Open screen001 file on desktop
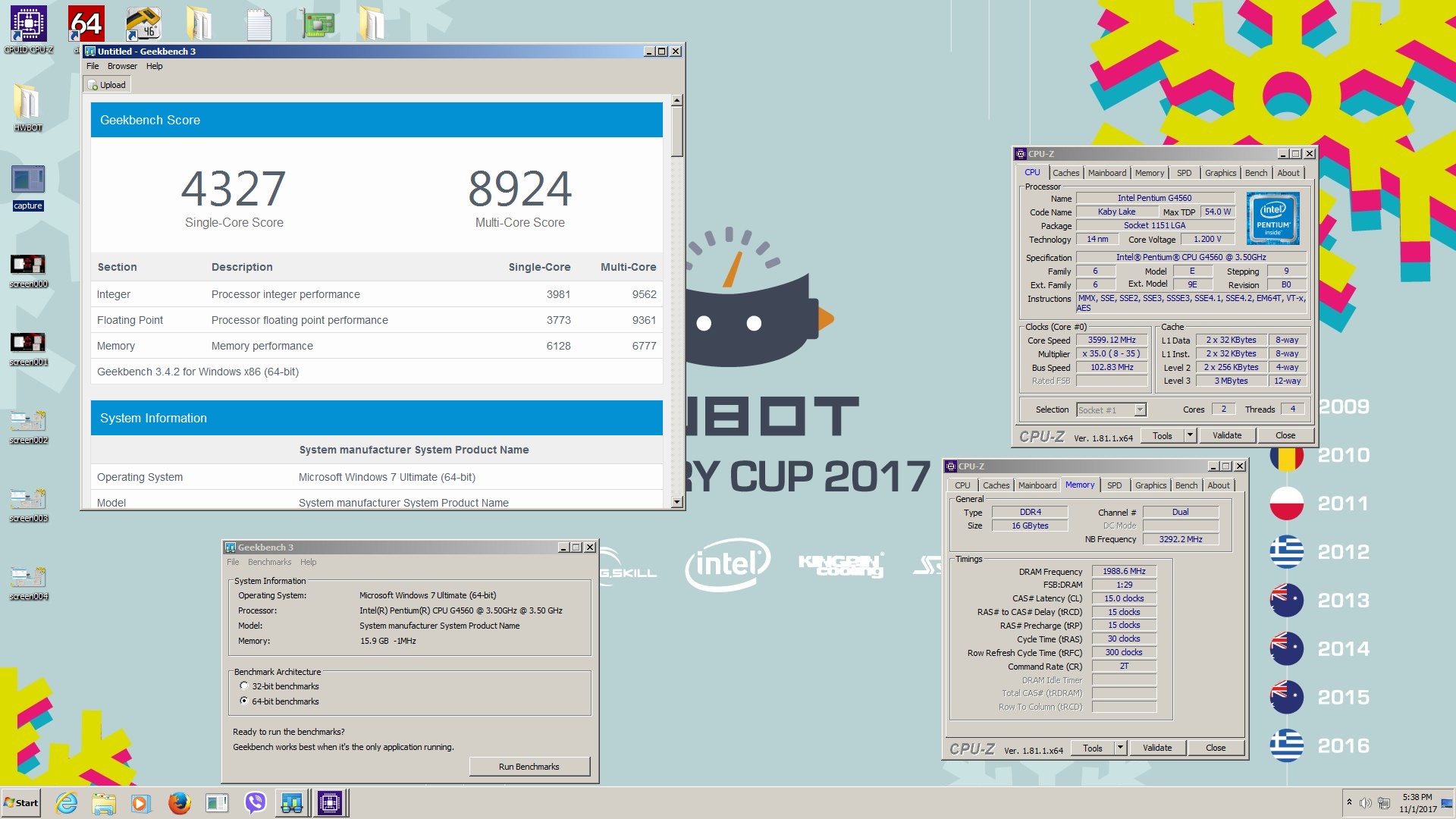 [x=28, y=349]
